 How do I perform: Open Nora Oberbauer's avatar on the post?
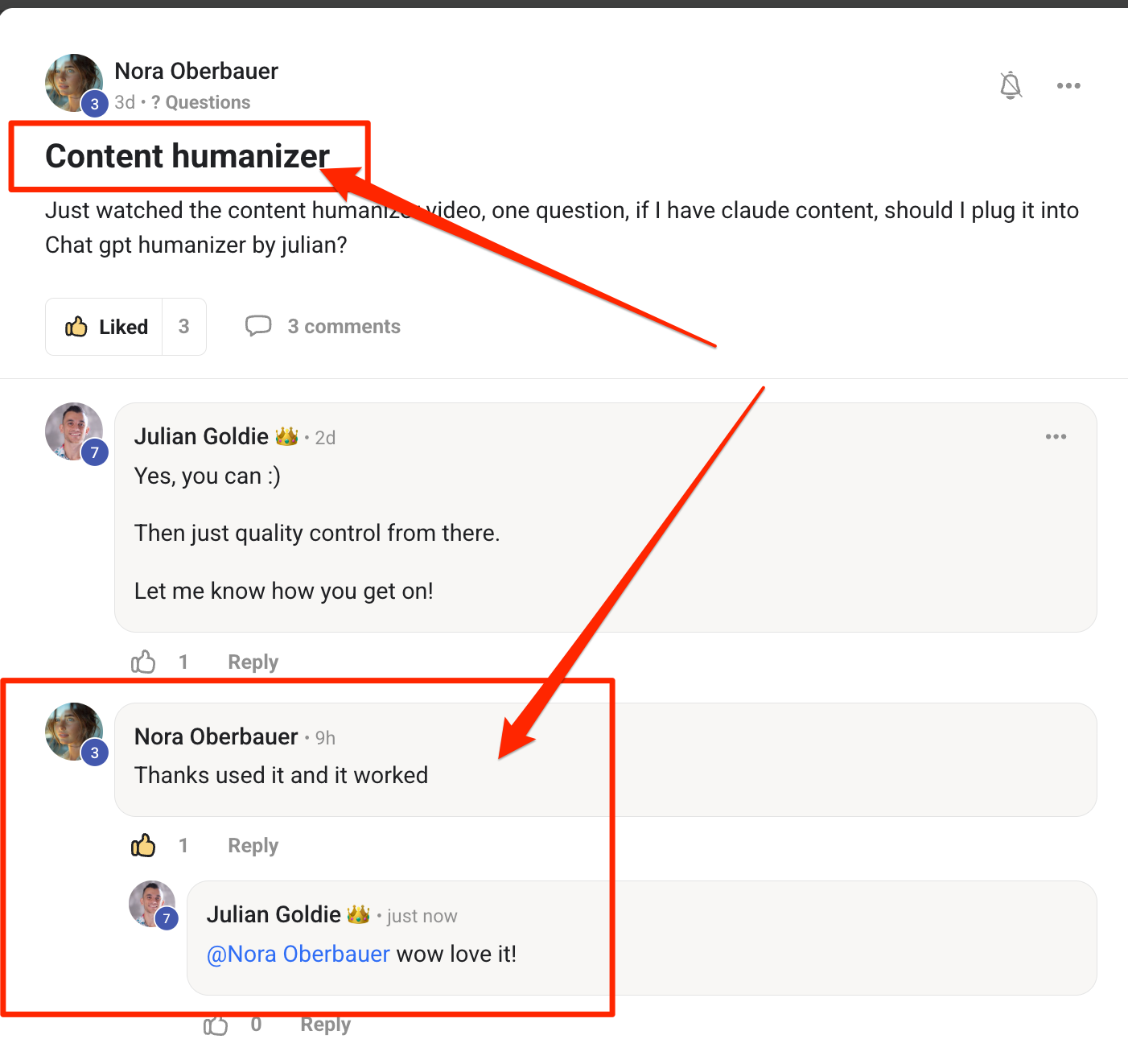point(74,83)
